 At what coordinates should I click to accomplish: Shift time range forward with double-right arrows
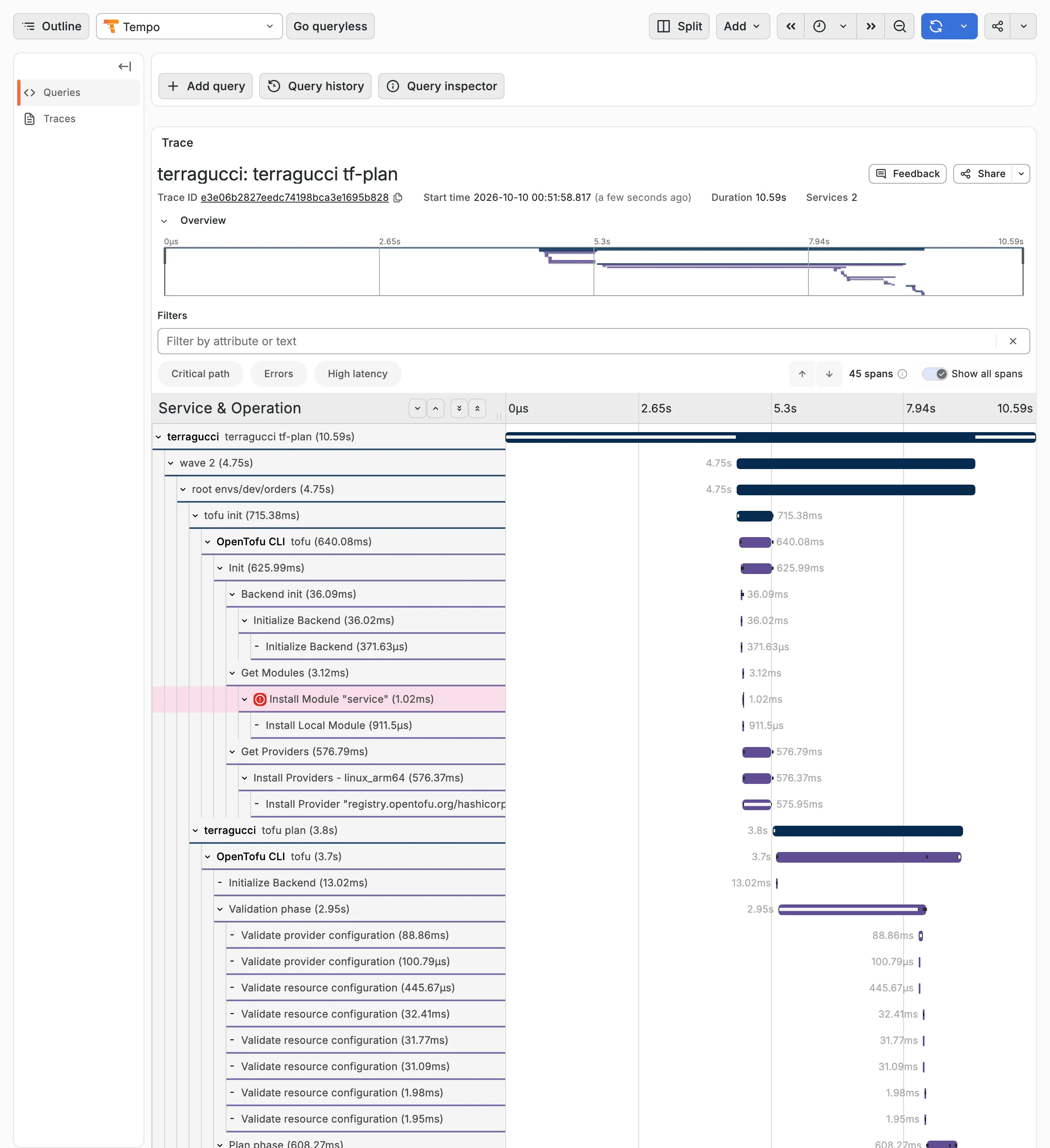coord(870,26)
